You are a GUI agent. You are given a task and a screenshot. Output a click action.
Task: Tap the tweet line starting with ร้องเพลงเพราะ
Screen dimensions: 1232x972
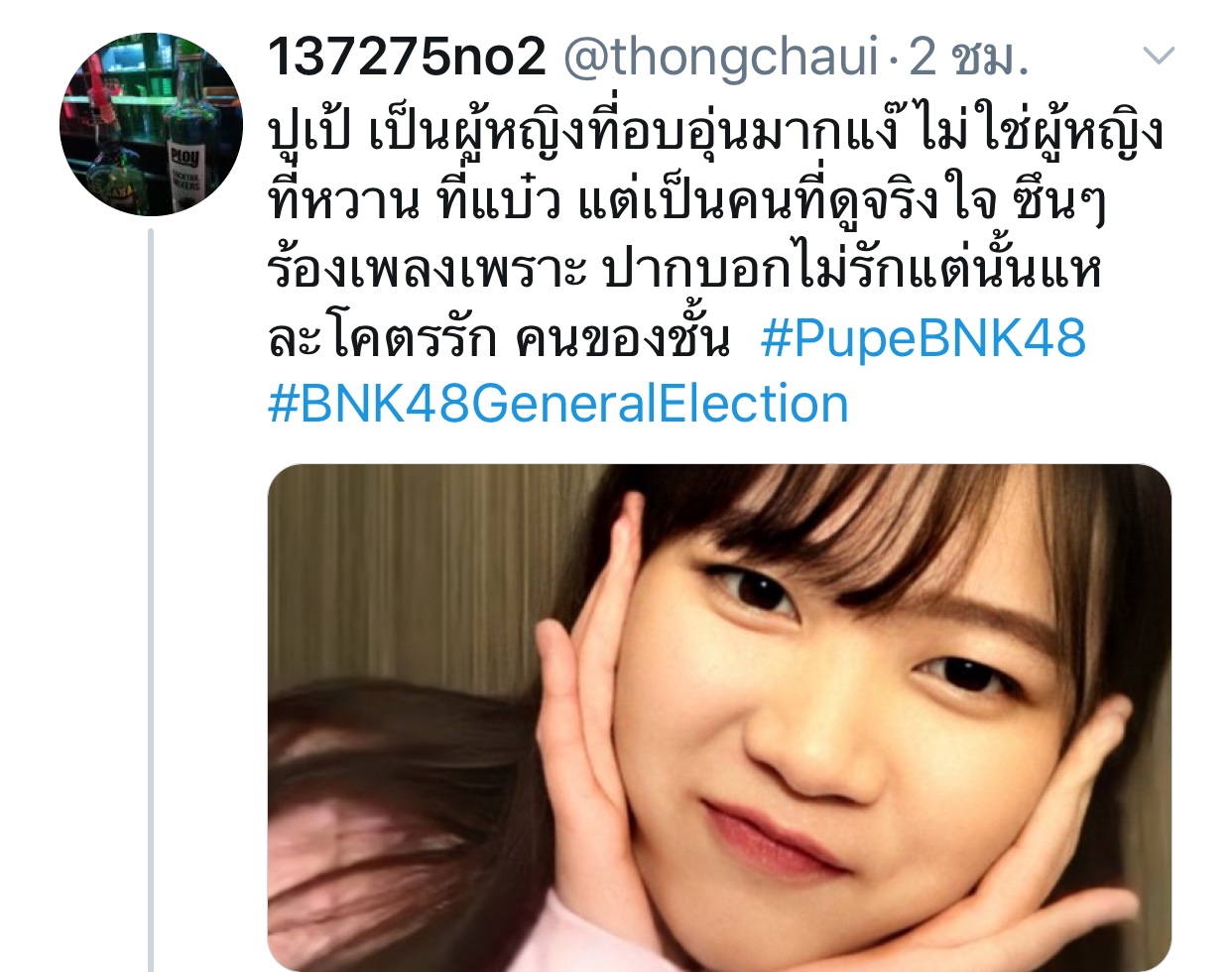684,270
